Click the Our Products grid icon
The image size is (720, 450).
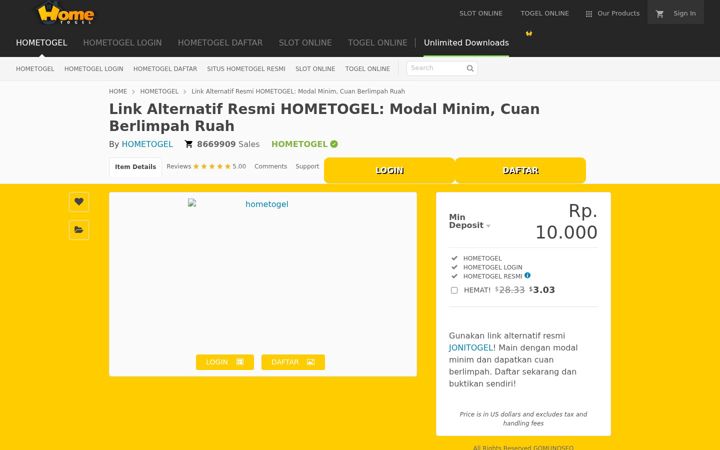point(589,14)
